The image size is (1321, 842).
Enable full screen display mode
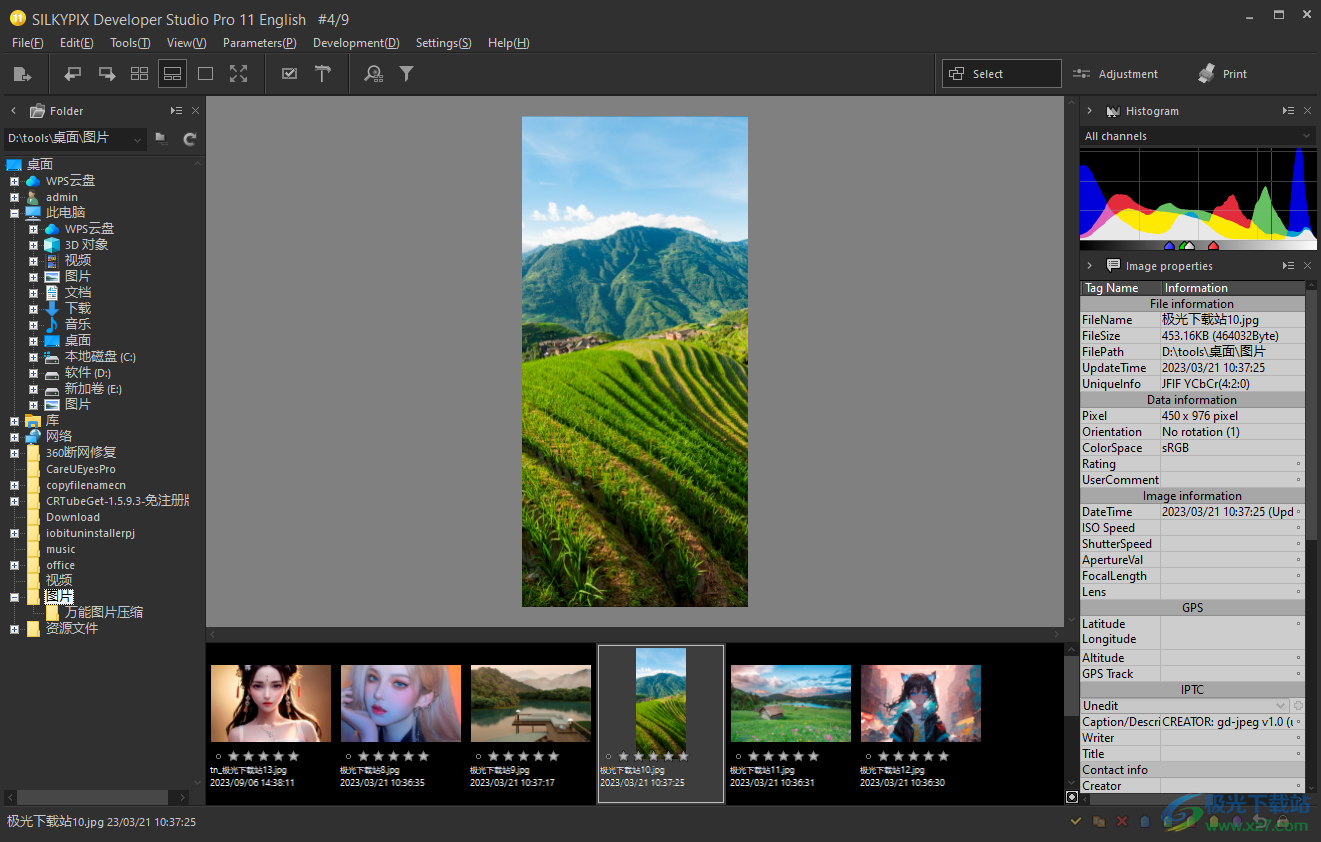click(239, 73)
